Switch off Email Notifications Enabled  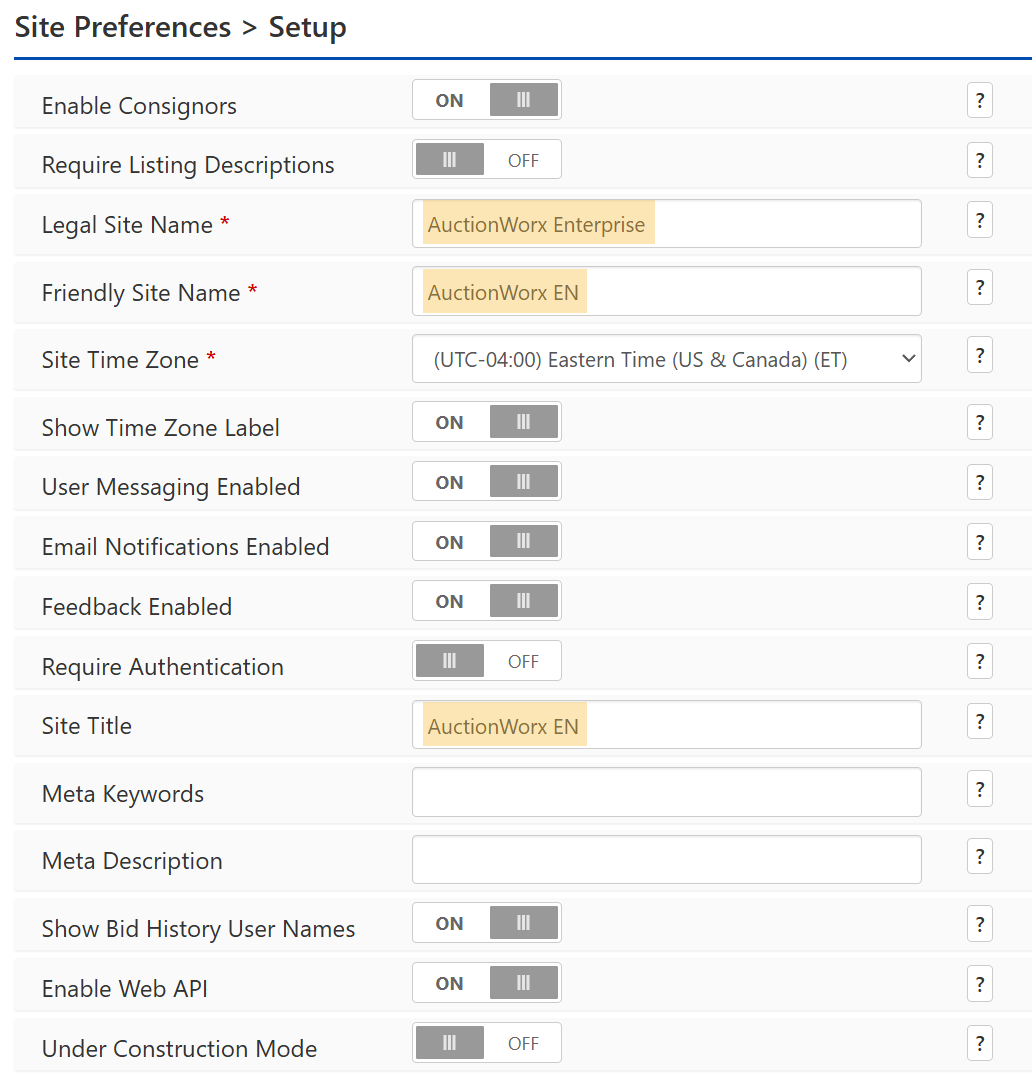(487, 541)
